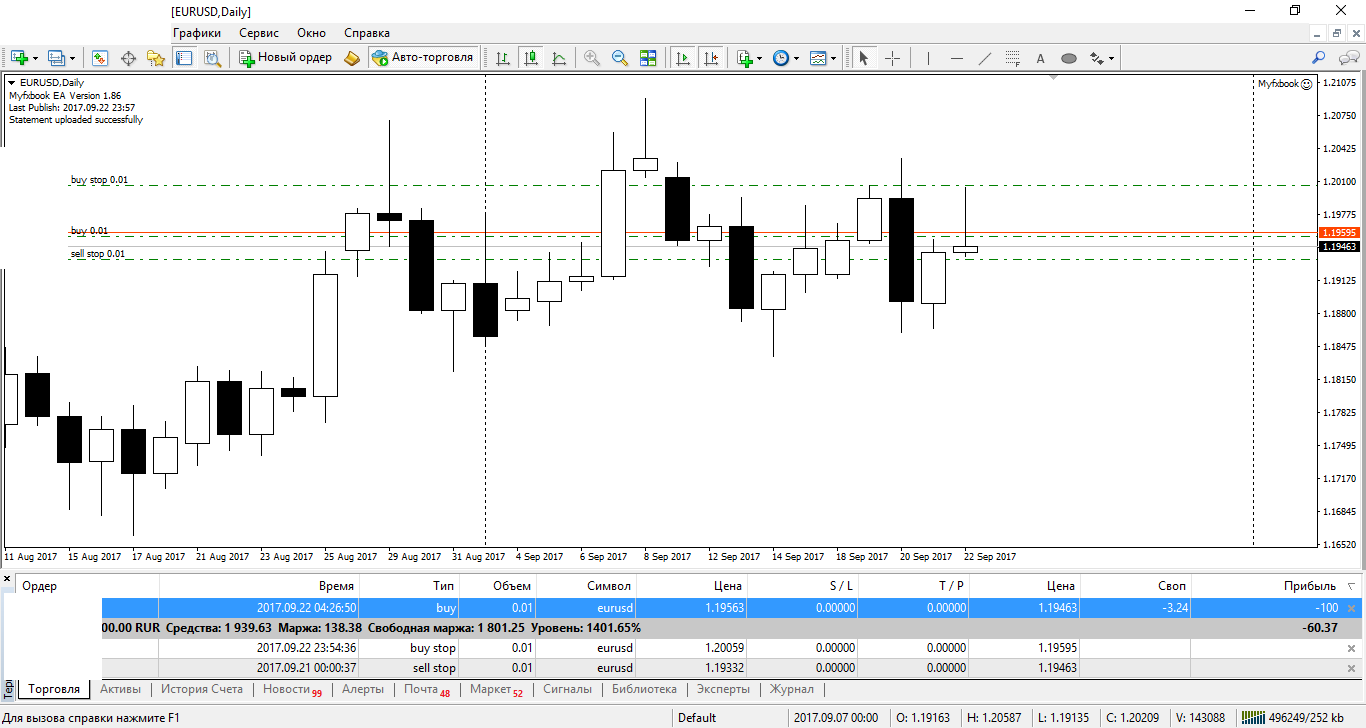Viewport: 1366px width, 728px height.
Task: Toggle chart shift from right edge
Action: coord(711,58)
